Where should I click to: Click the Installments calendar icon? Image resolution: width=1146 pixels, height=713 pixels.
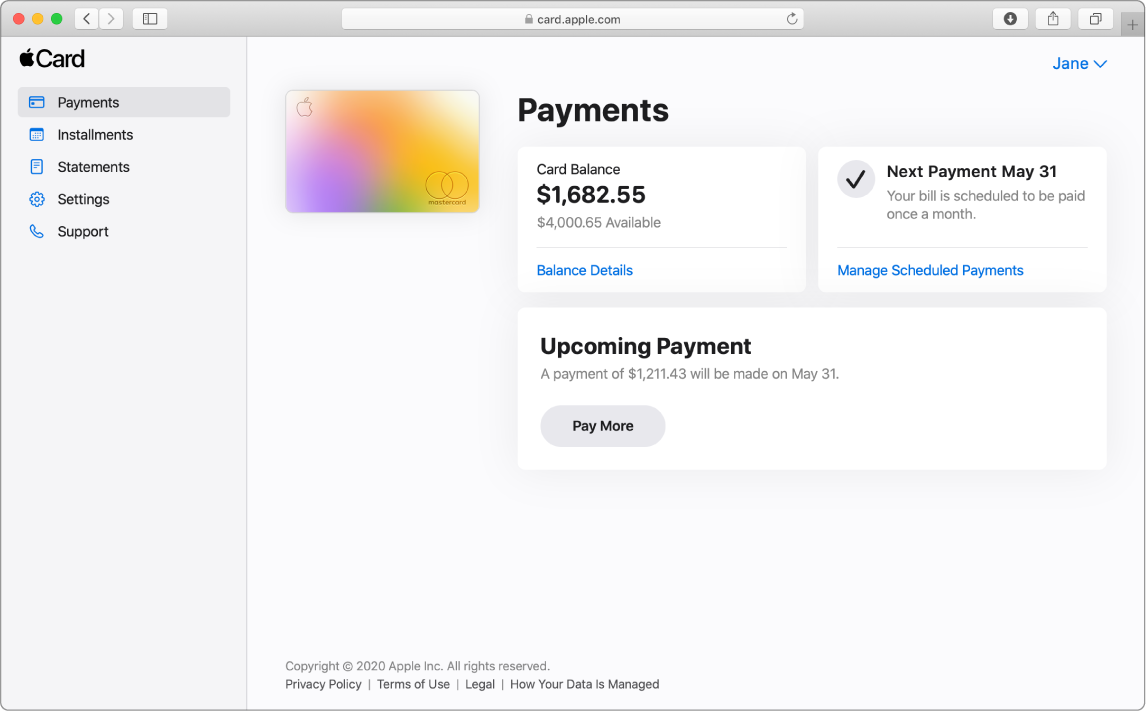point(37,135)
